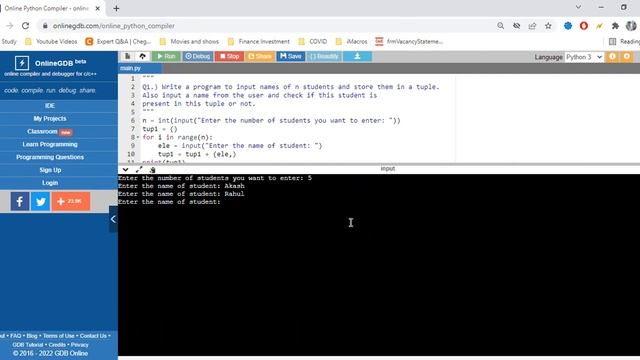Click the zoom magnifier icon in address bar
Screen dimensions: 640x360
point(500,26)
